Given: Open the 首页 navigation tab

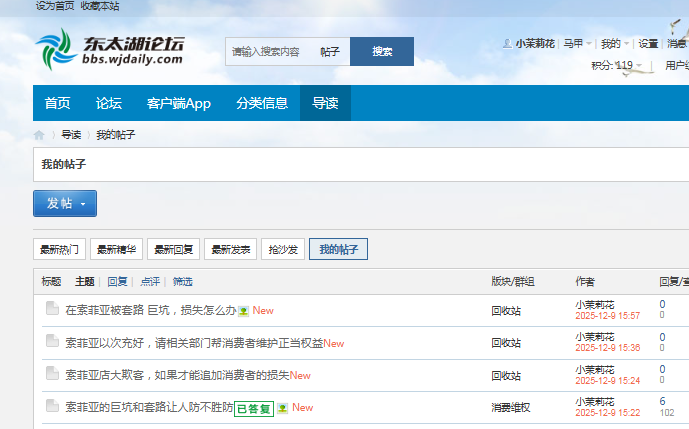Looking at the screenshot, I should (x=58, y=103).
